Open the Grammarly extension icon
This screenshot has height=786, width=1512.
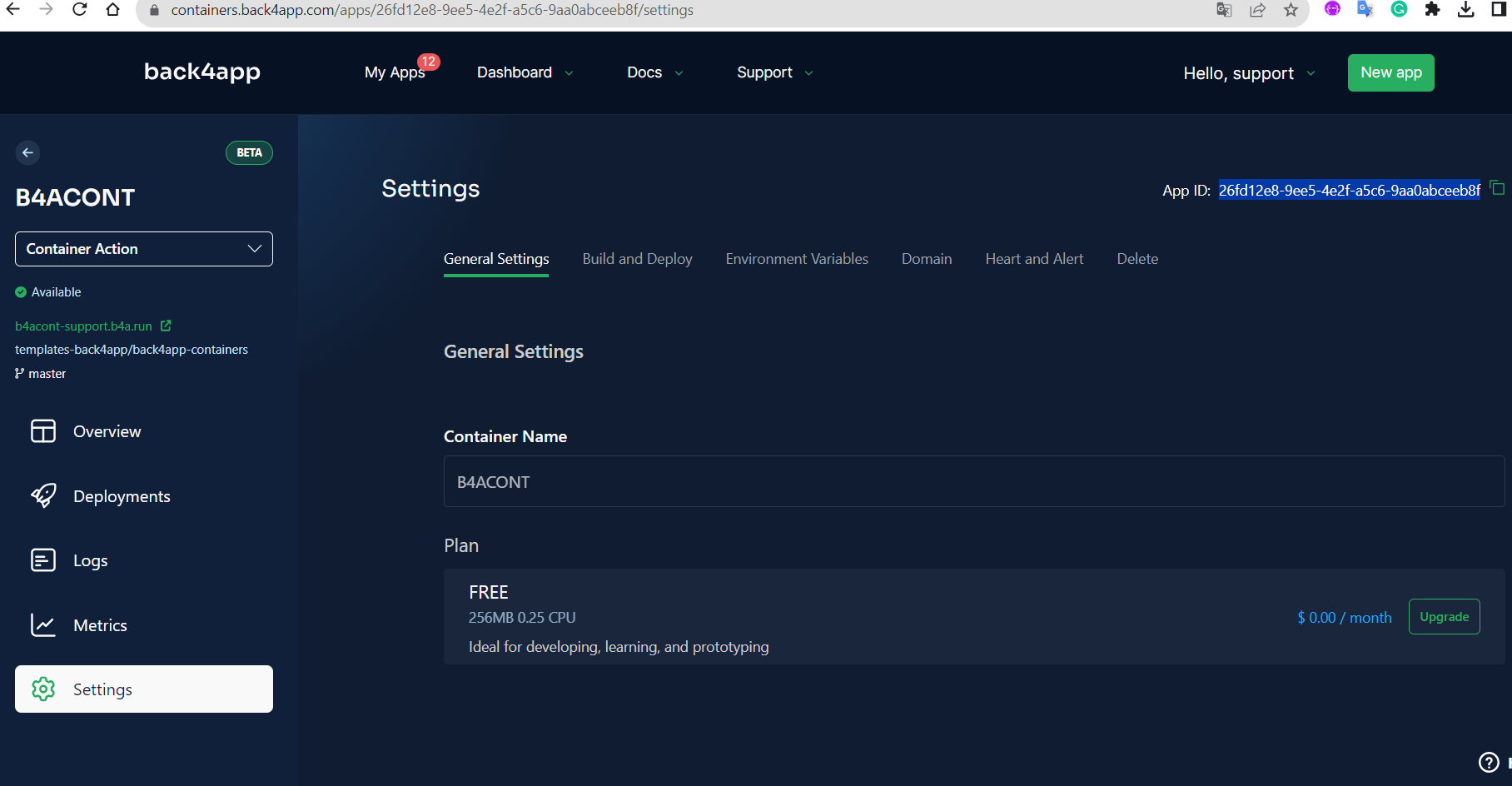[x=1399, y=9]
